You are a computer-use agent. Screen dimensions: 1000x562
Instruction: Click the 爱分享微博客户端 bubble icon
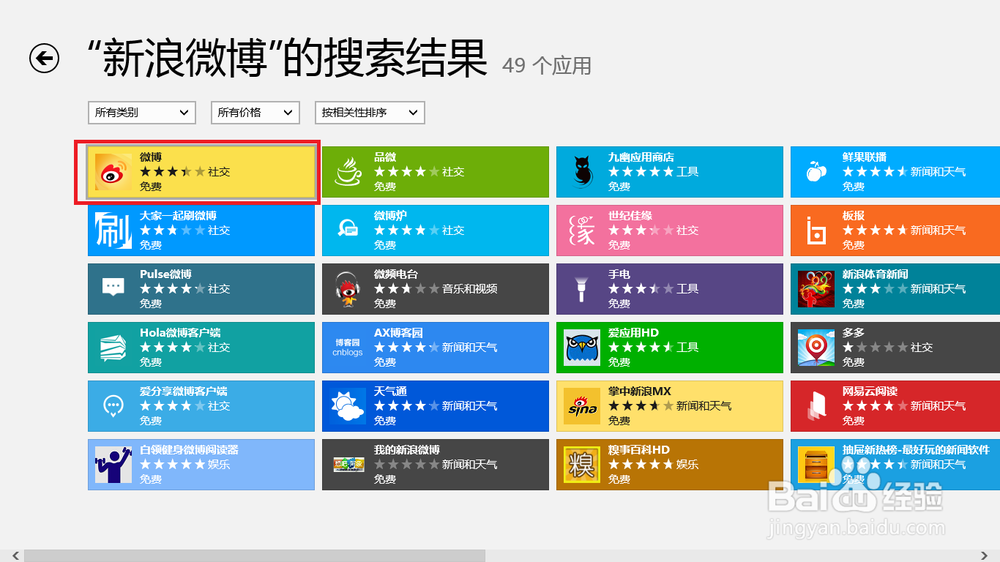(x=113, y=406)
